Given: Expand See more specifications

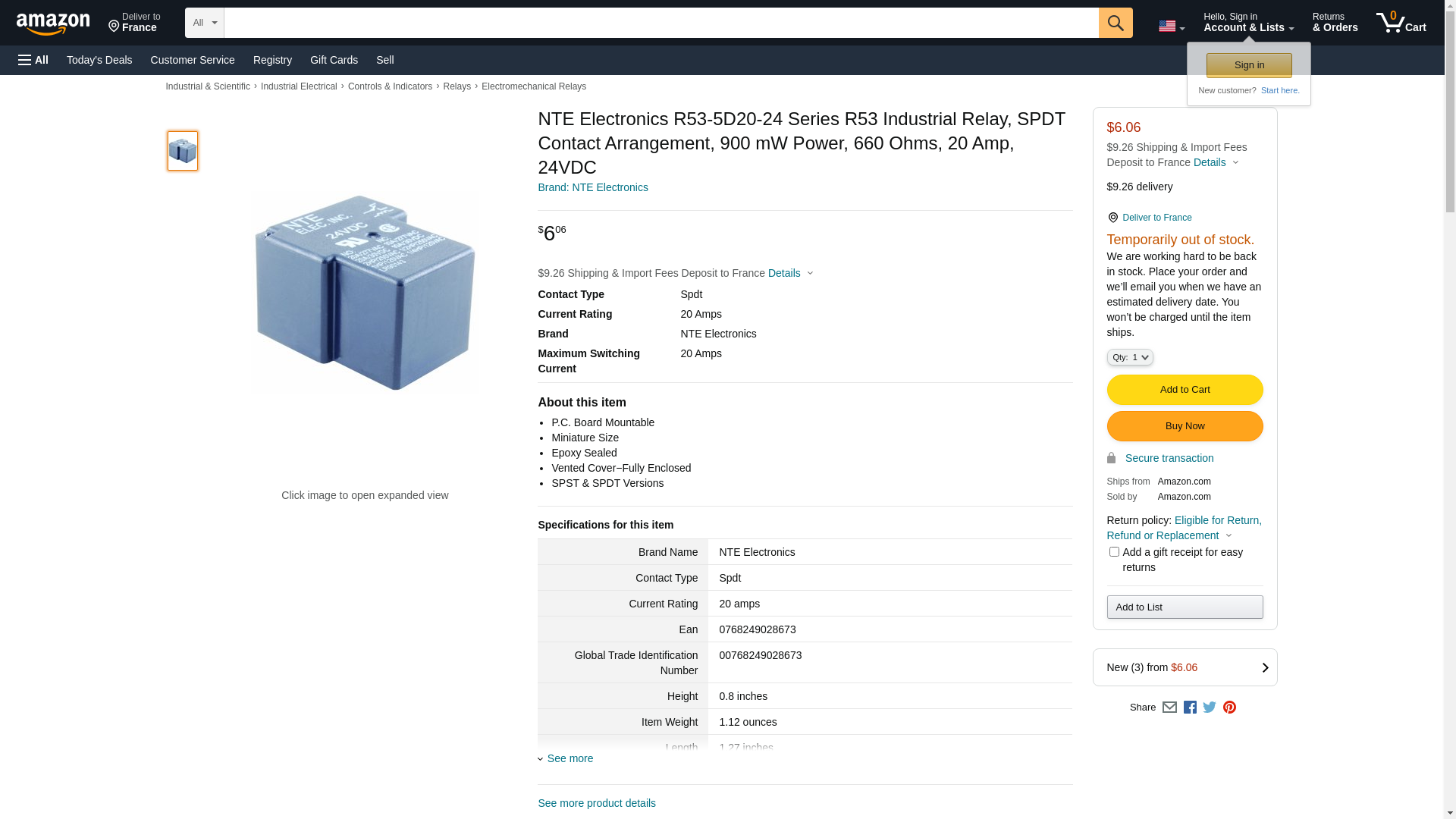Looking at the screenshot, I should 569,758.
